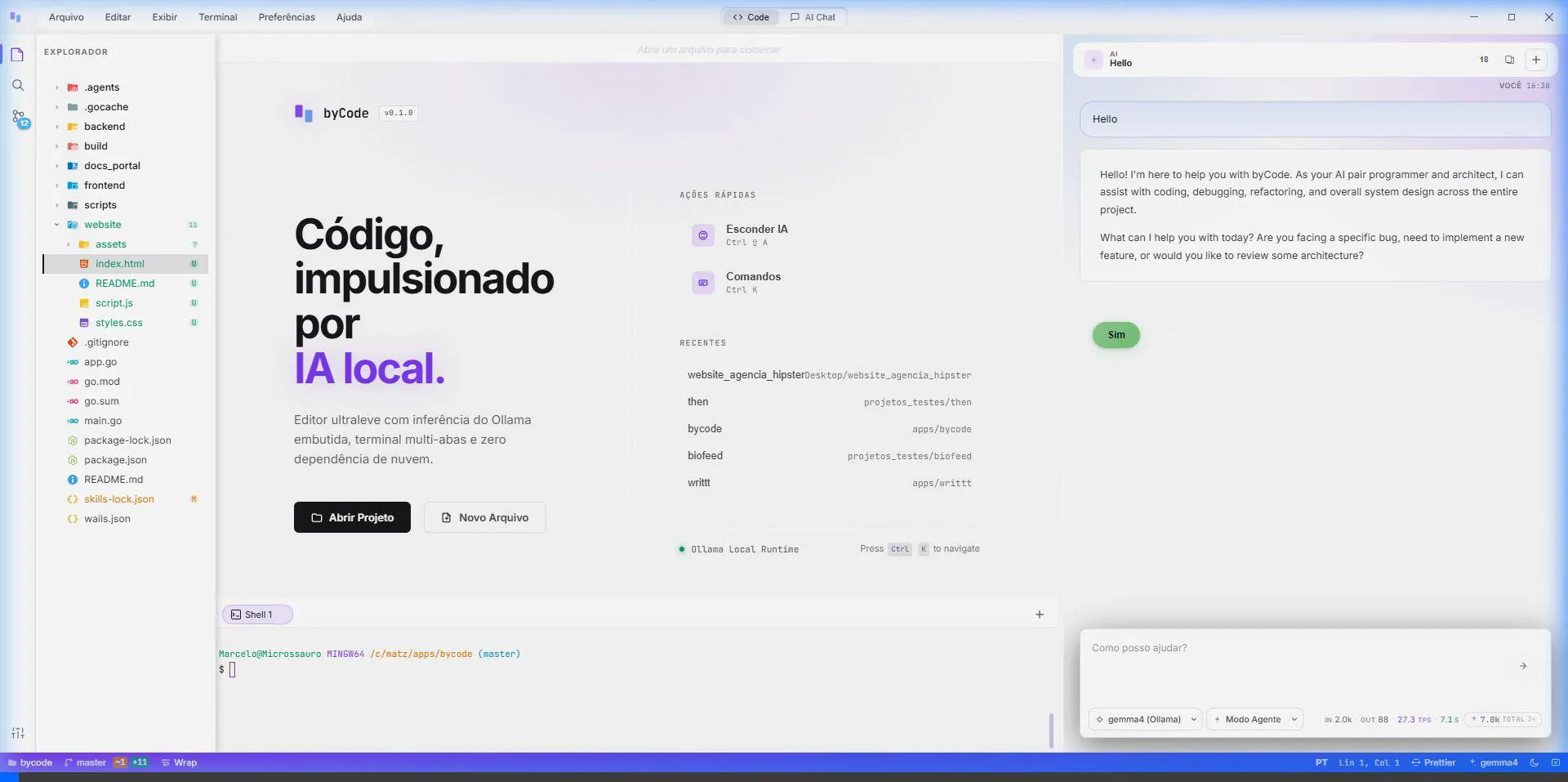Click the Abrir Projeto button
1568x782 pixels.
pos(352,517)
